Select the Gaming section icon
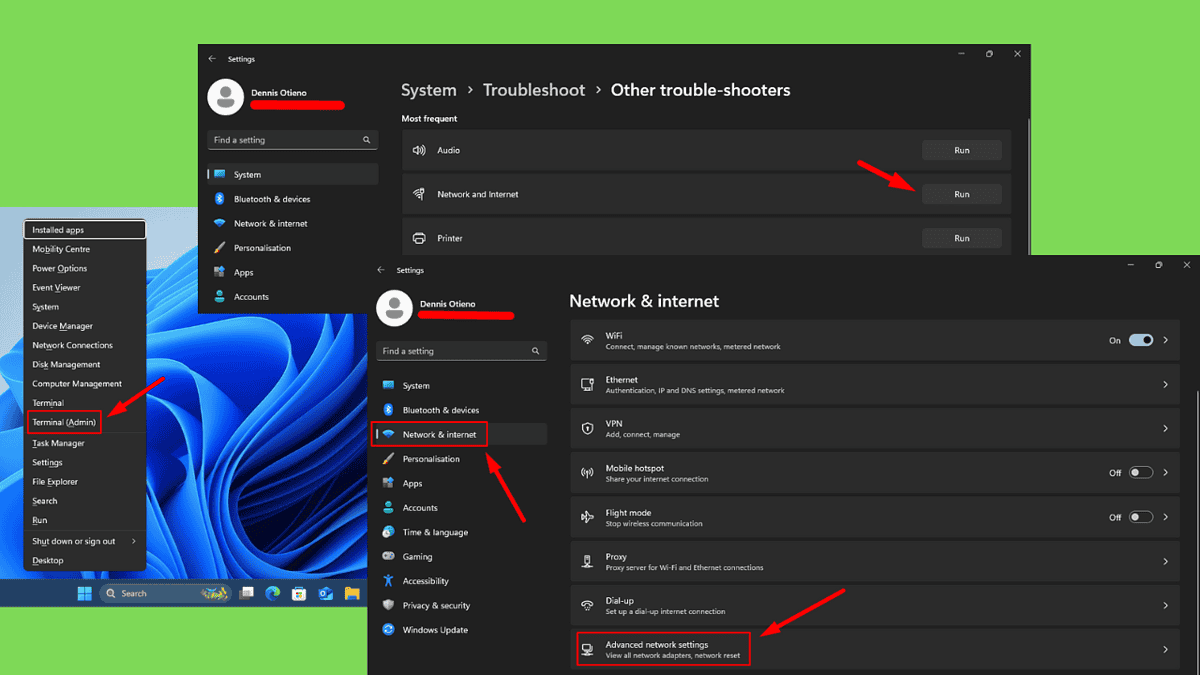Image resolution: width=1200 pixels, height=675 pixels. tap(391, 556)
